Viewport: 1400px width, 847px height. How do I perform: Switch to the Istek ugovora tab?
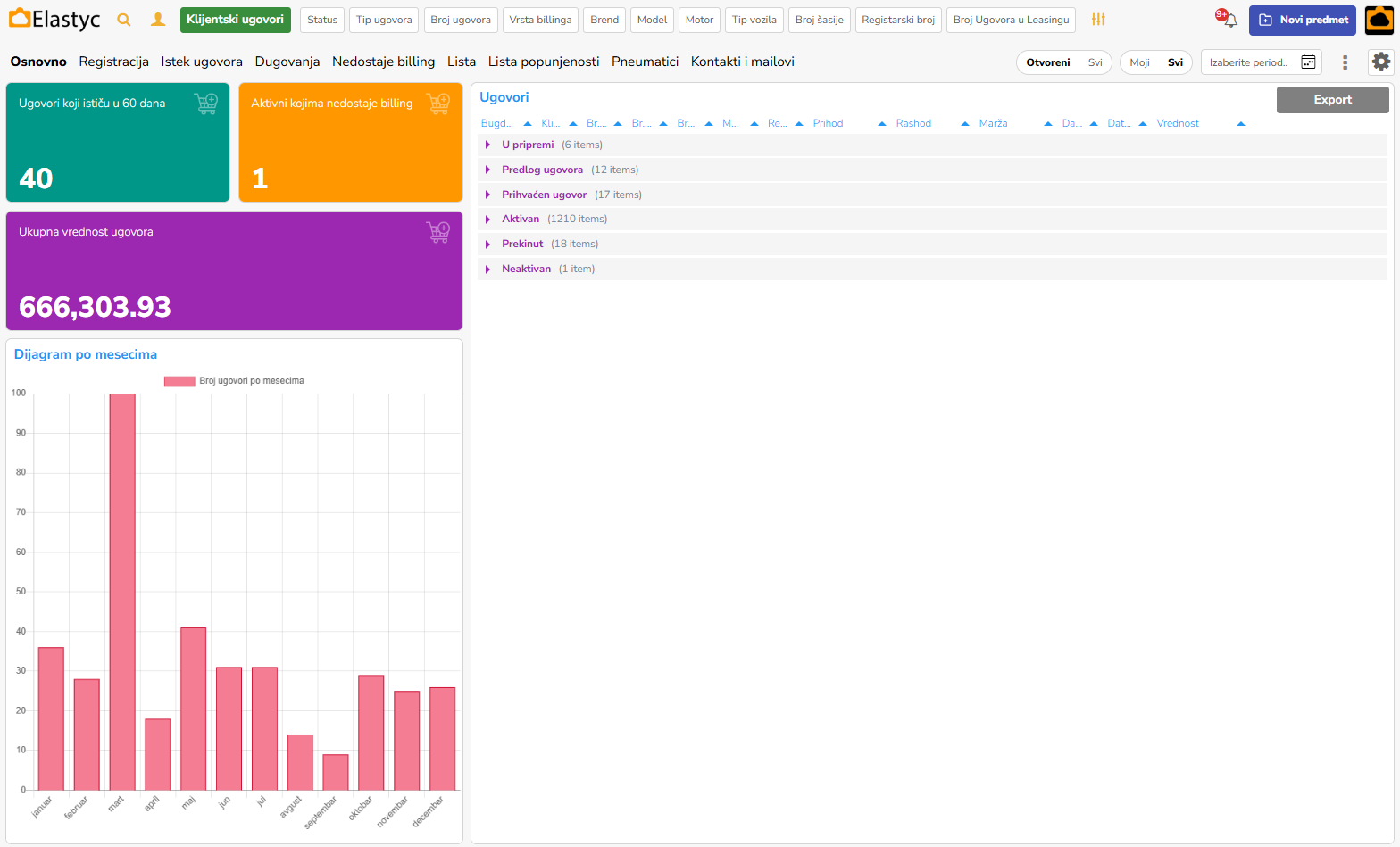pyautogui.click(x=202, y=62)
